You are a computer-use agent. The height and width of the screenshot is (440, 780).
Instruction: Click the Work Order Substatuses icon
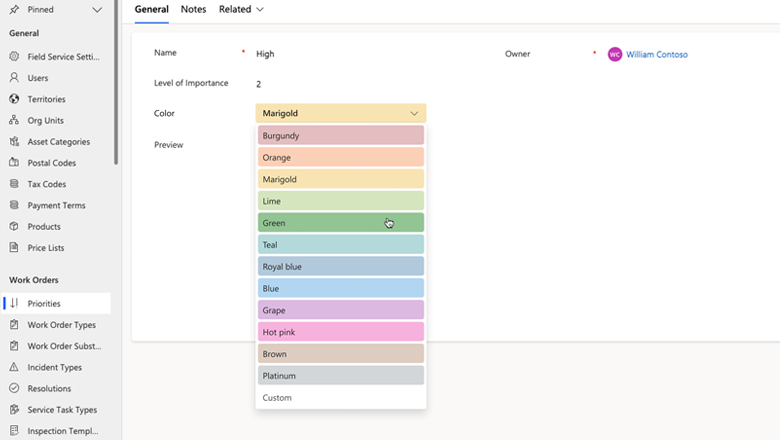(14, 346)
